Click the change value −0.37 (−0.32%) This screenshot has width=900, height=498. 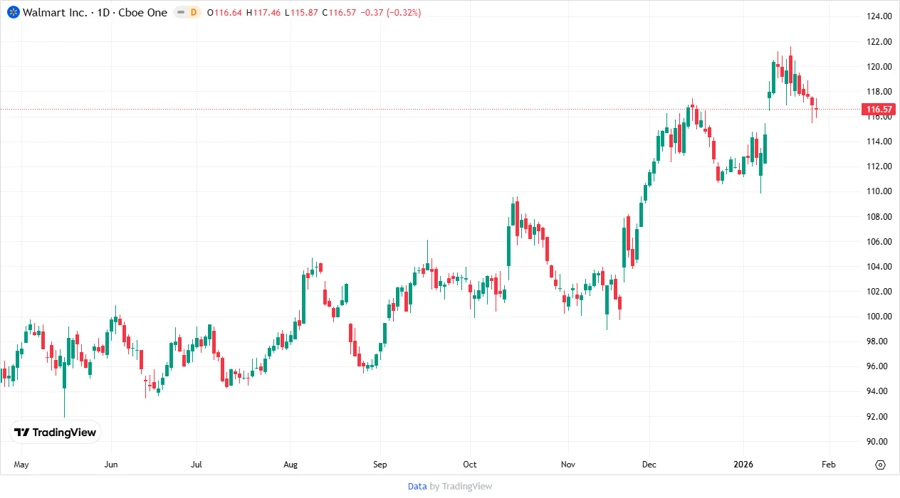coord(390,12)
